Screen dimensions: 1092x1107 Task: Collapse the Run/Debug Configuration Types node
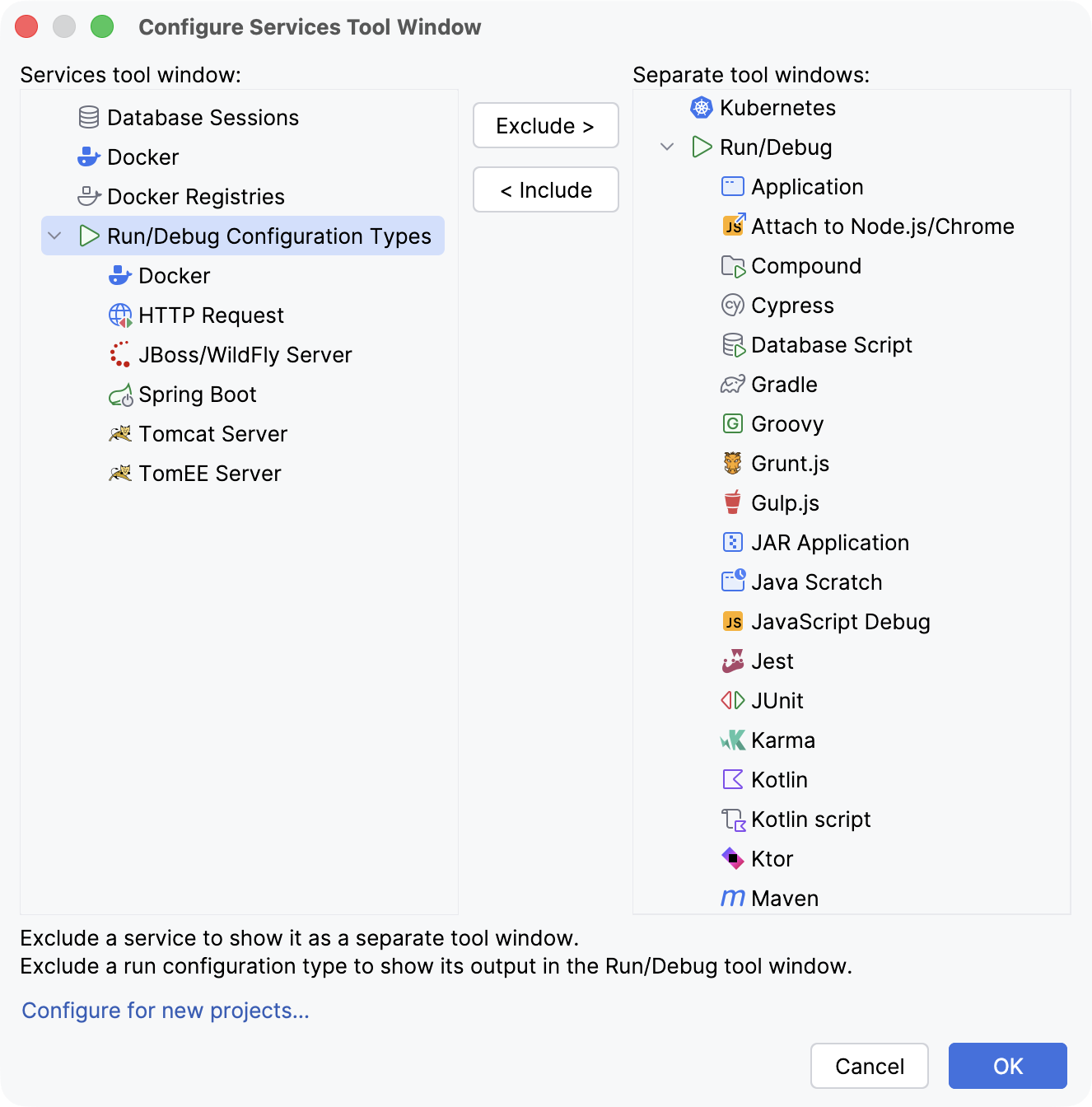pyautogui.click(x=55, y=236)
